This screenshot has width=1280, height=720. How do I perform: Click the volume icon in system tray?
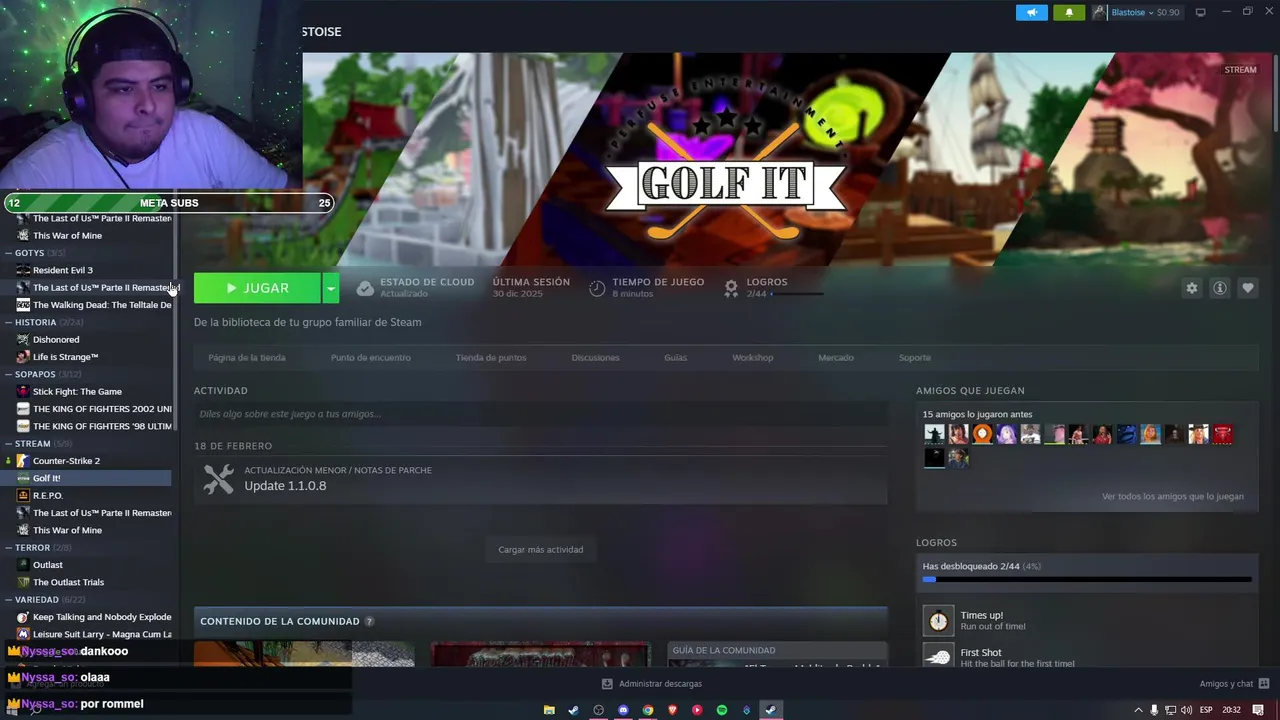pyautogui.click(x=1186, y=710)
